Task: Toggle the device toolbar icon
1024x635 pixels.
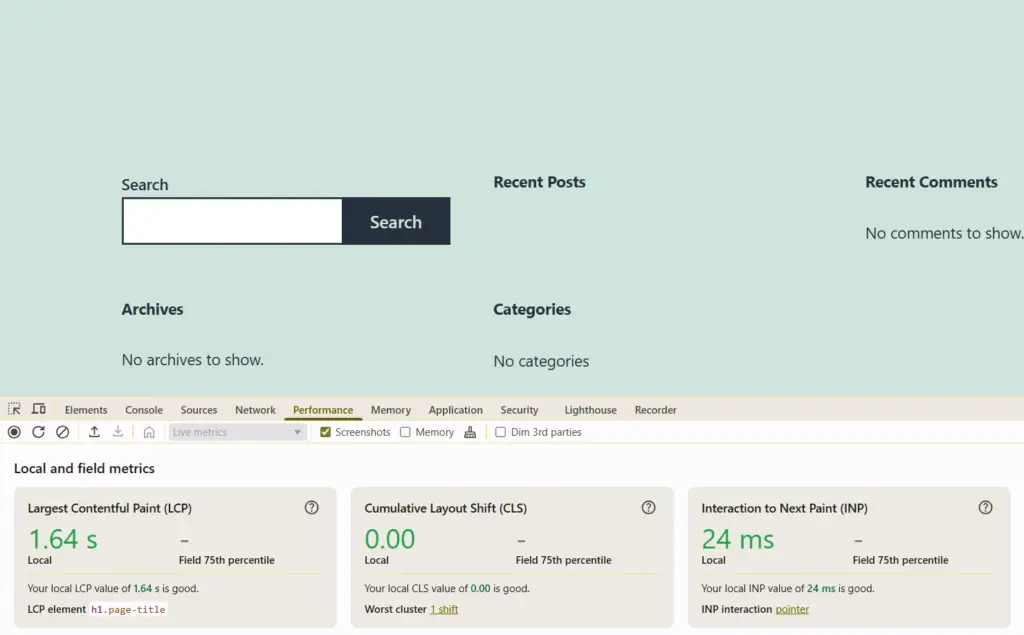Action: tap(39, 409)
